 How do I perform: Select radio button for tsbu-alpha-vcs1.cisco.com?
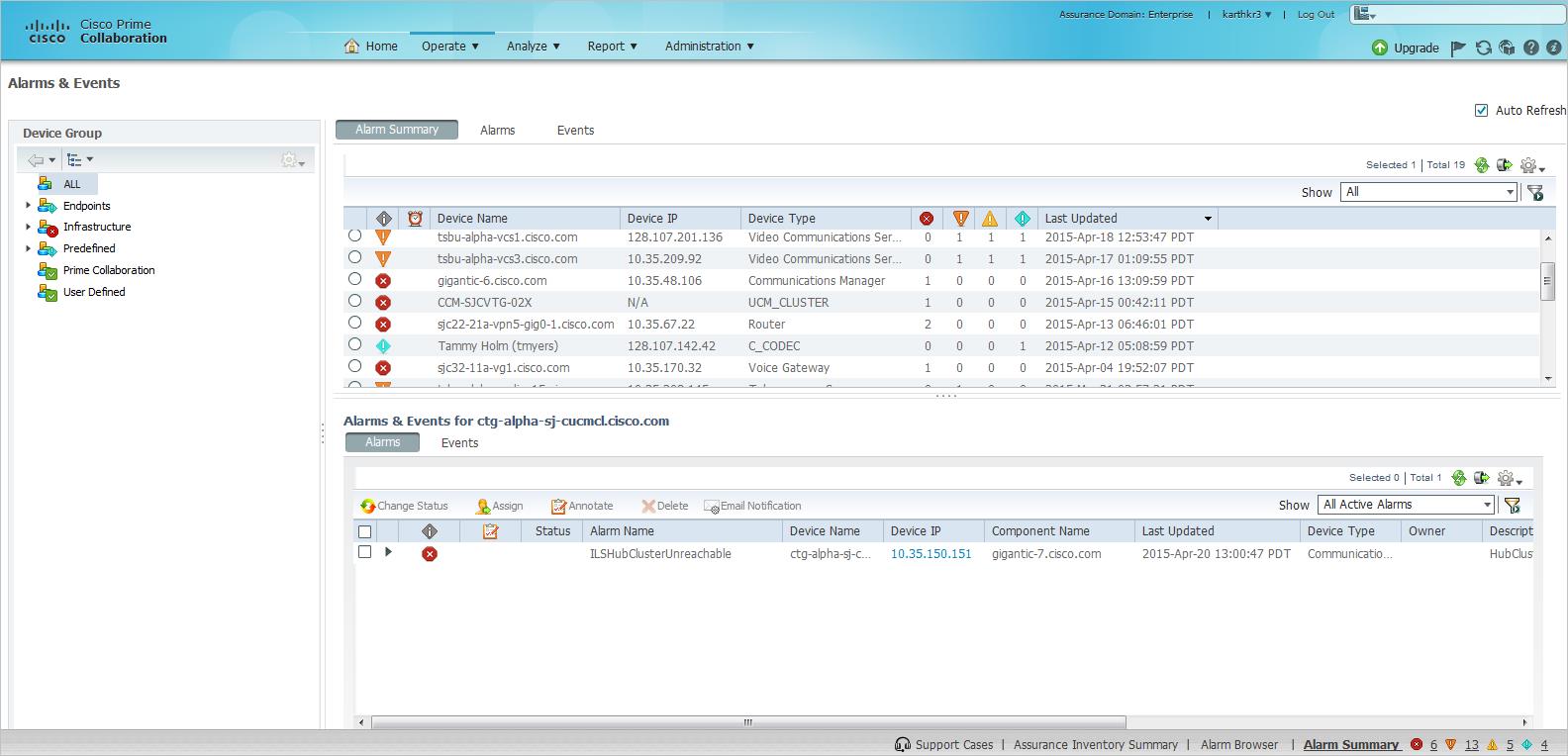pyautogui.click(x=354, y=236)
